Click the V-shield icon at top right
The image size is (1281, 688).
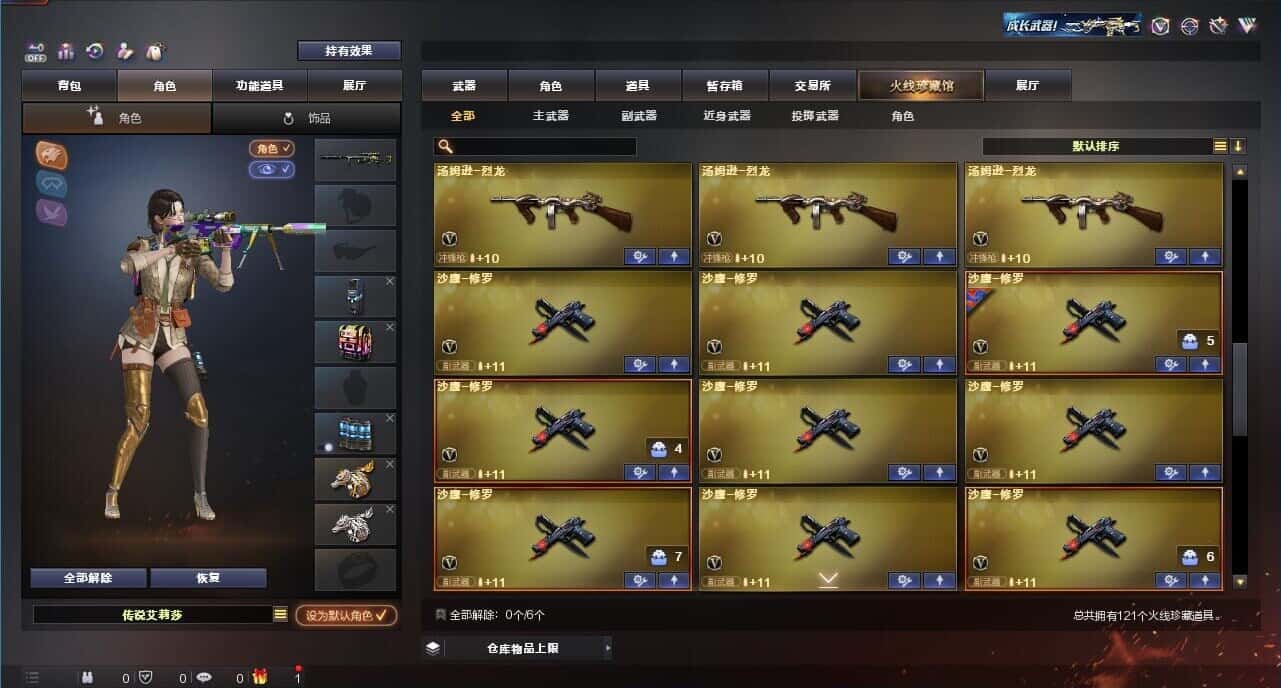pyautogui.click(x=1160, y=26)
